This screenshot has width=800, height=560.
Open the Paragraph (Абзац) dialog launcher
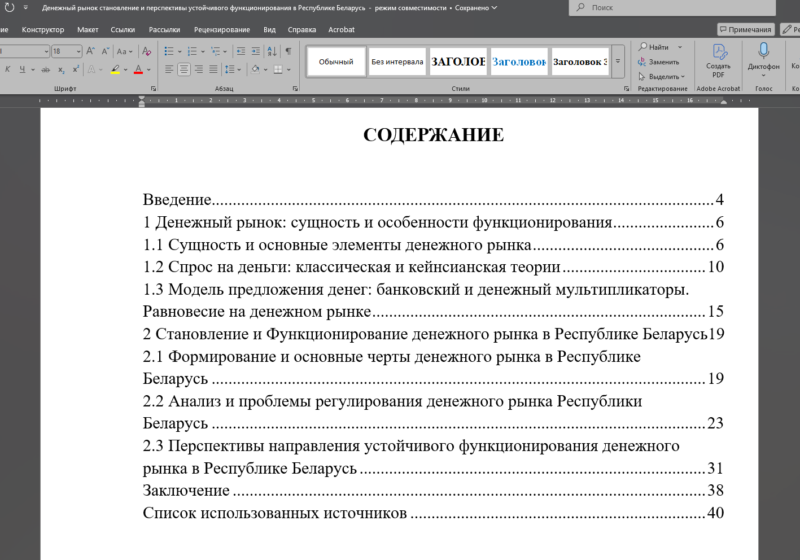tap(295, 89)
